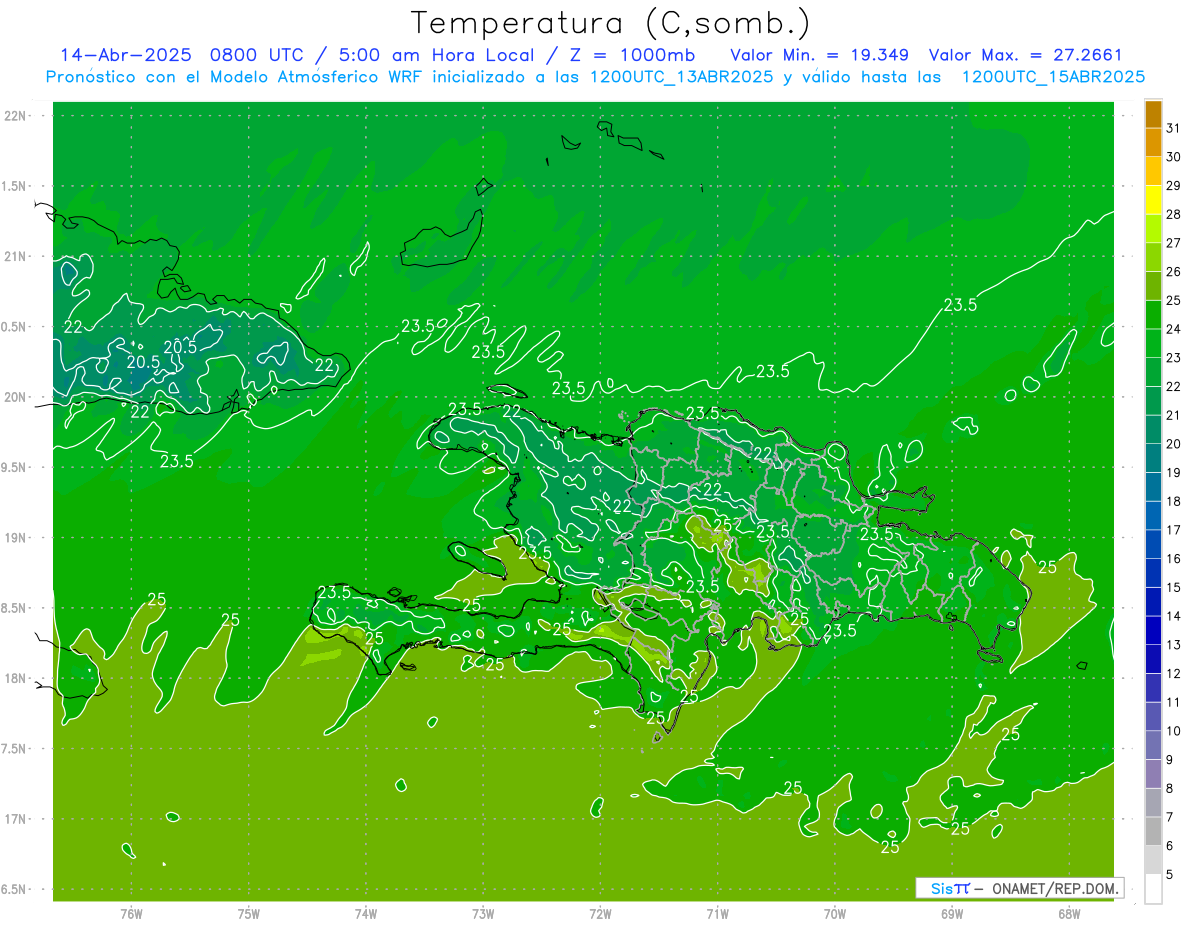Pick the amber swatch between 29 and 30
Image resolution: width=1200 pixels, height=927 pixels.
[1153, 171]
